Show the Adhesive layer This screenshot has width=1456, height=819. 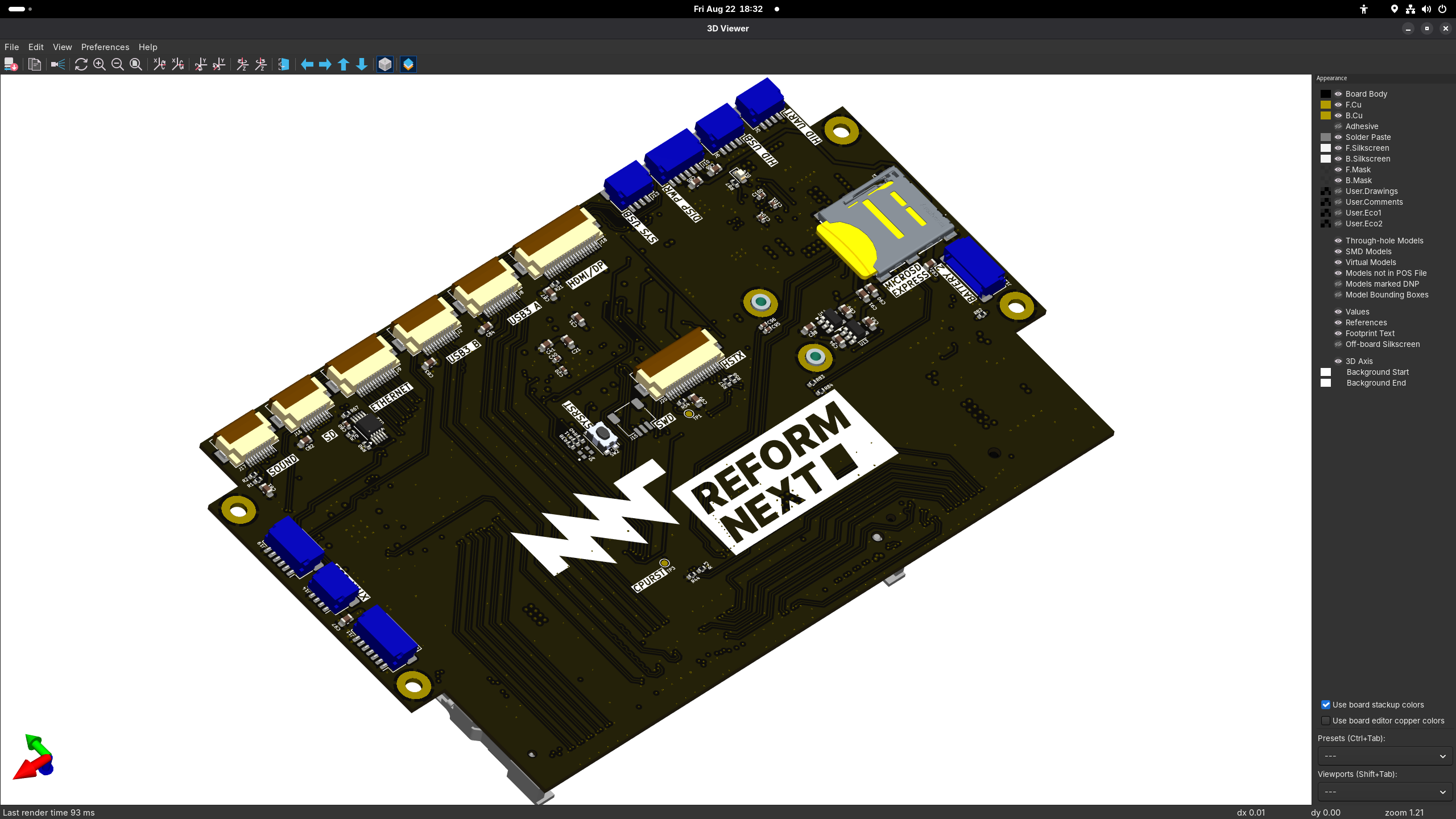pos(1338,126)
